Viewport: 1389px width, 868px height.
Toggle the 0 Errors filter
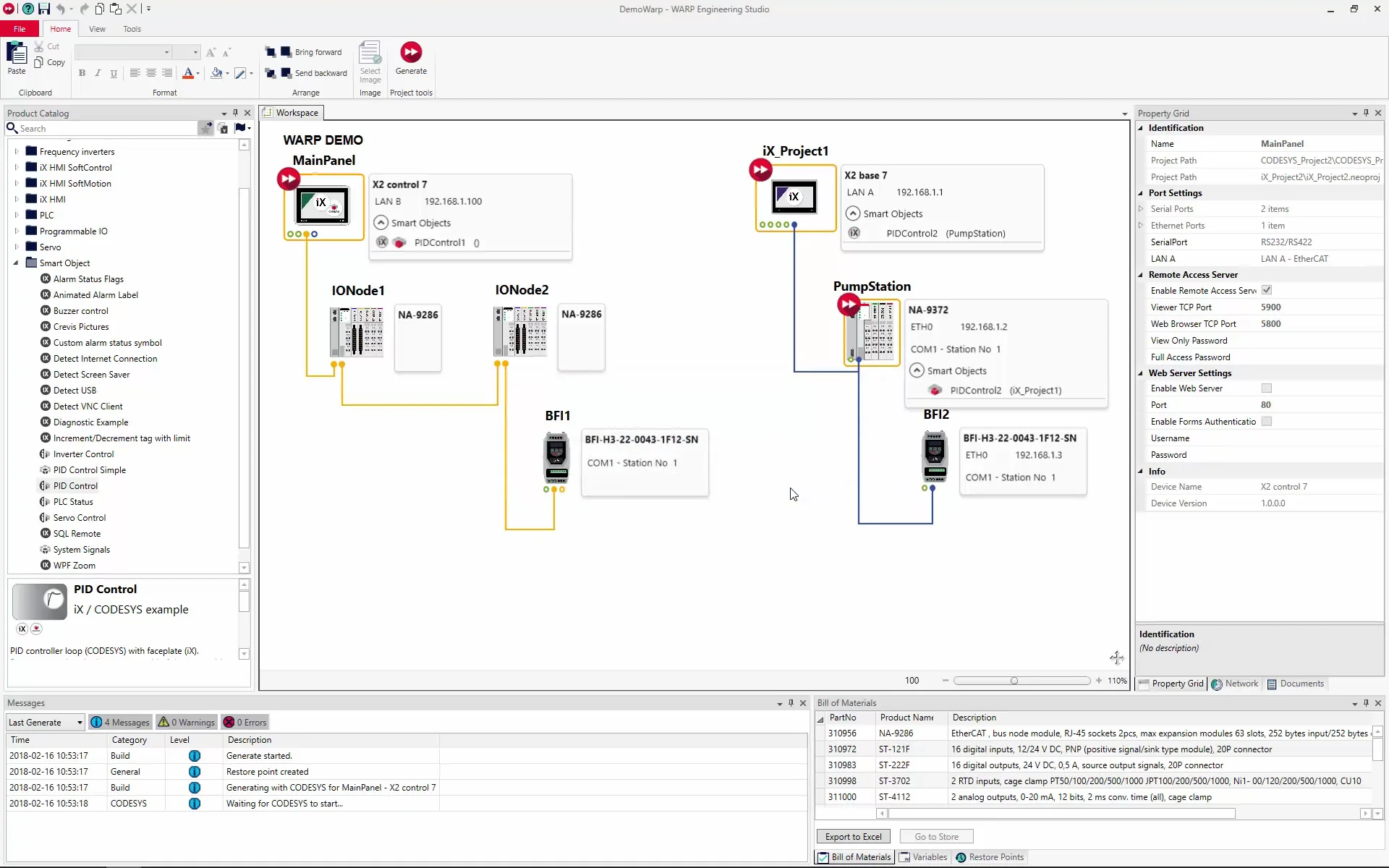[x=245, y=722]
